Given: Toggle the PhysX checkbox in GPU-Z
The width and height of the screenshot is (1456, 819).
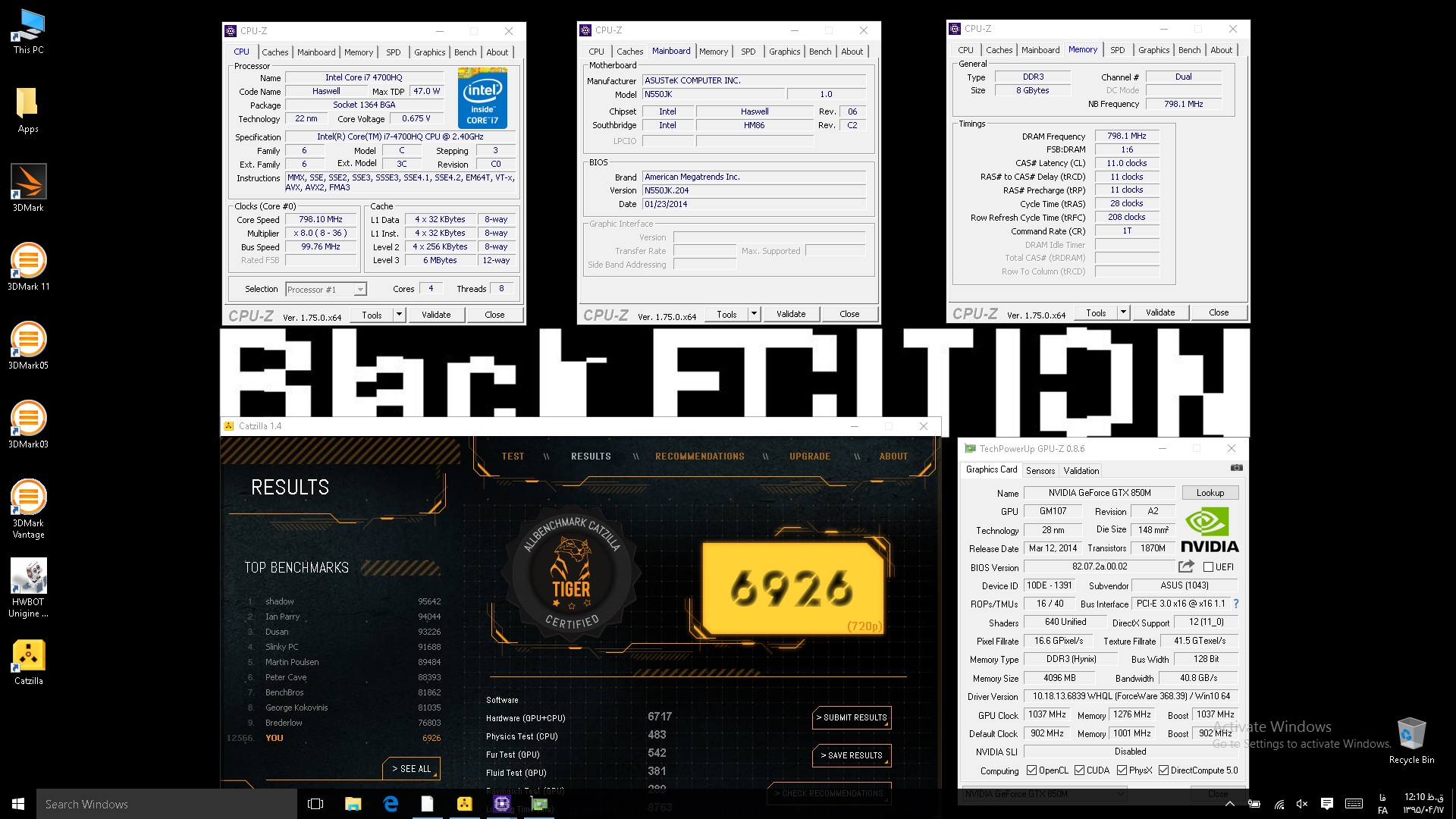Looking at the screenshot, I should (1122, 770).
